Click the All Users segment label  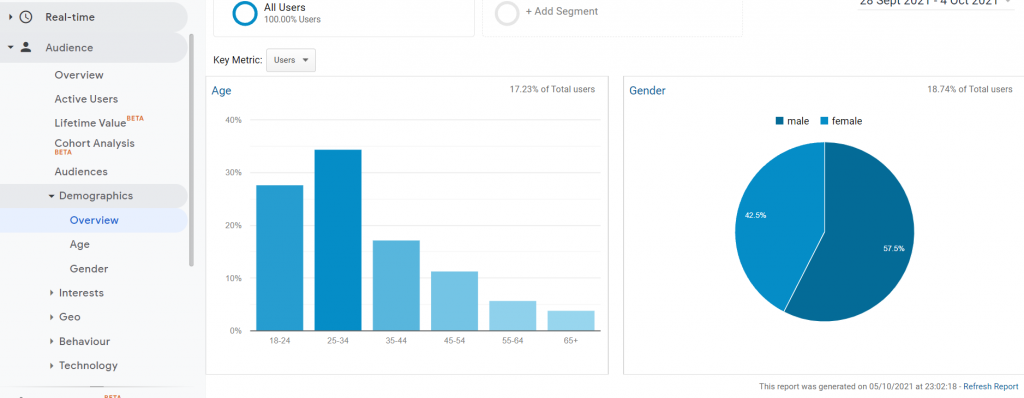coord(285,7)
